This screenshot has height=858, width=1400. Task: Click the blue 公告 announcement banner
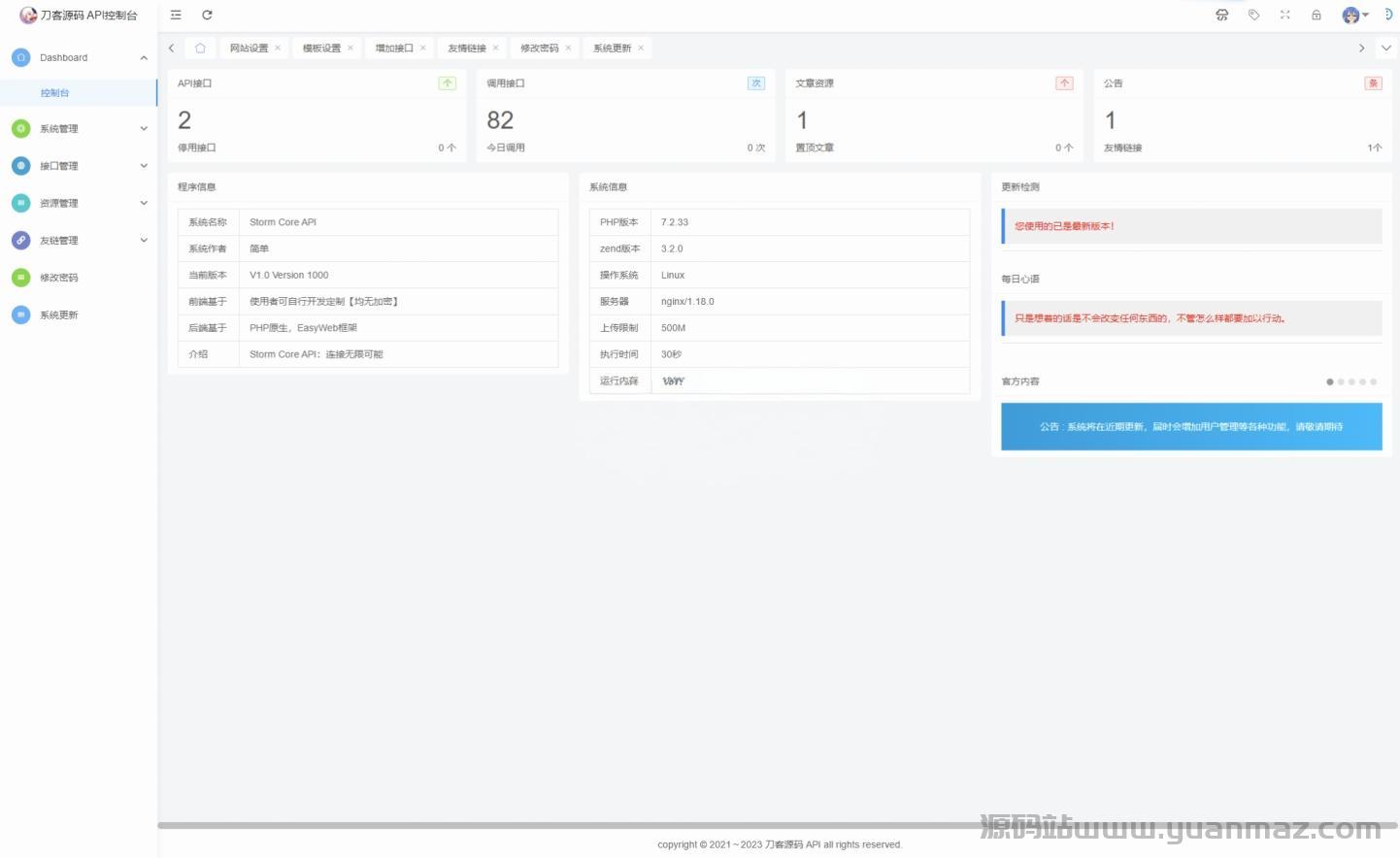pyautogui.click(x=1191, y=426)
